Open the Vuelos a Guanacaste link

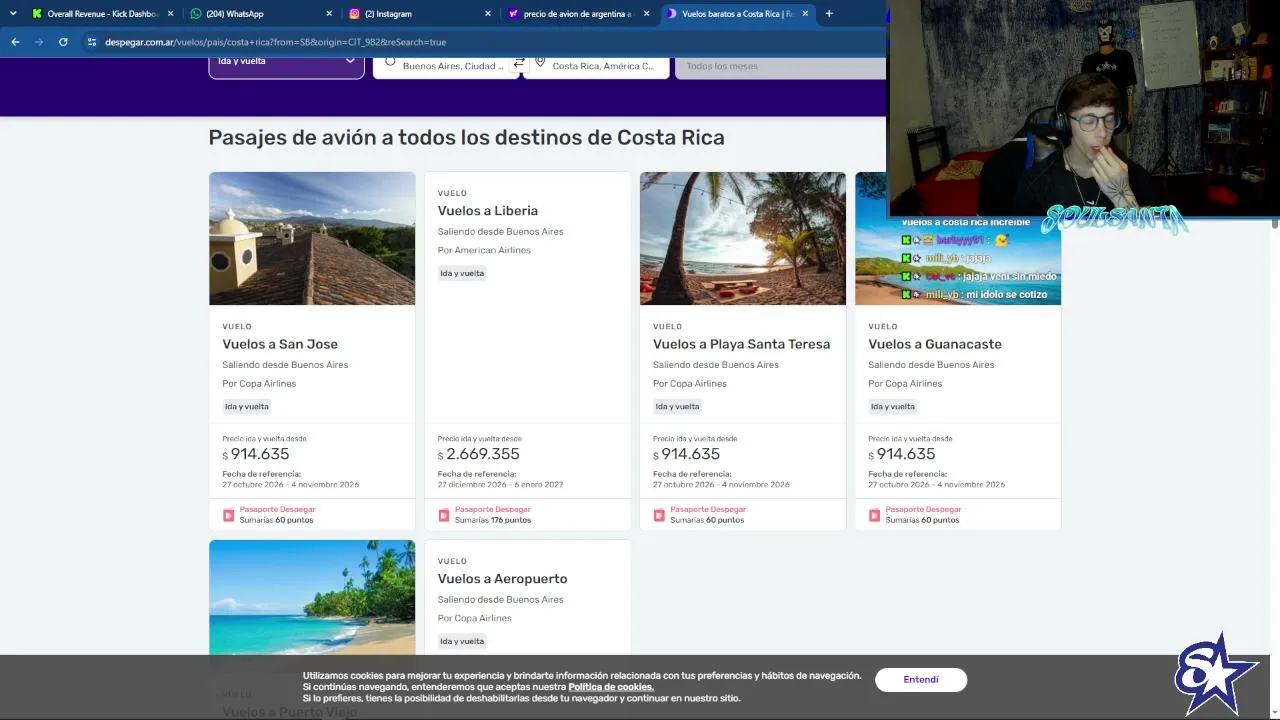pyautogui.click(x=935, y=344)
